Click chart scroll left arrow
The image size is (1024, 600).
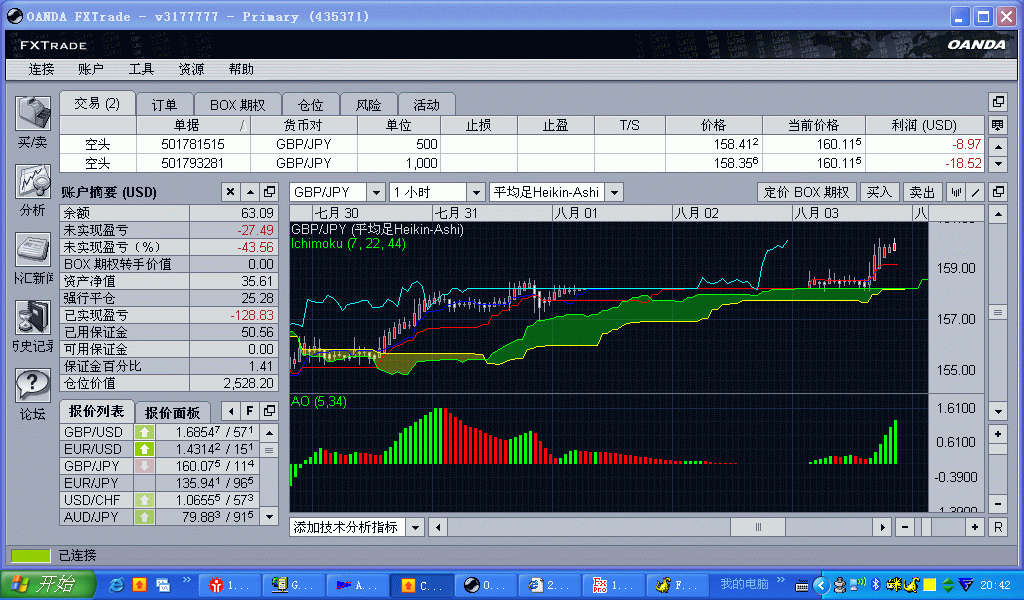point(438,527)
